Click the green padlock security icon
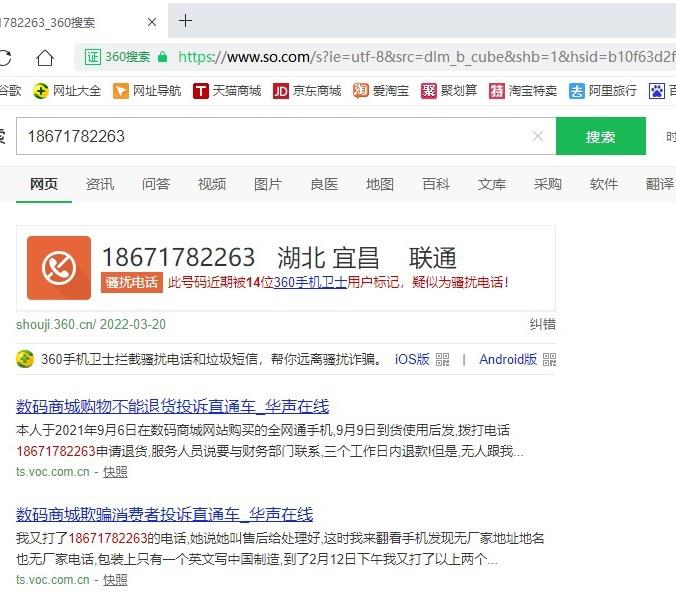 pyautogui.click(x=162, y=57)
